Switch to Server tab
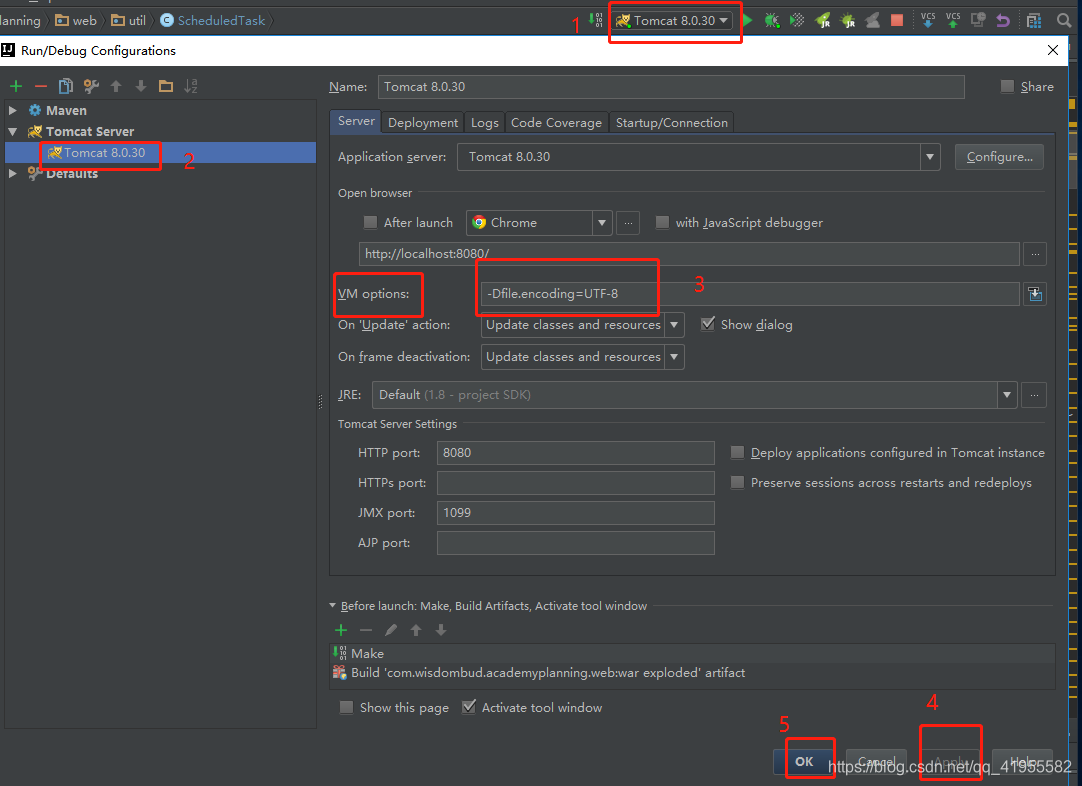This screenshot has width=1082, height=786. tap(356, 121)
